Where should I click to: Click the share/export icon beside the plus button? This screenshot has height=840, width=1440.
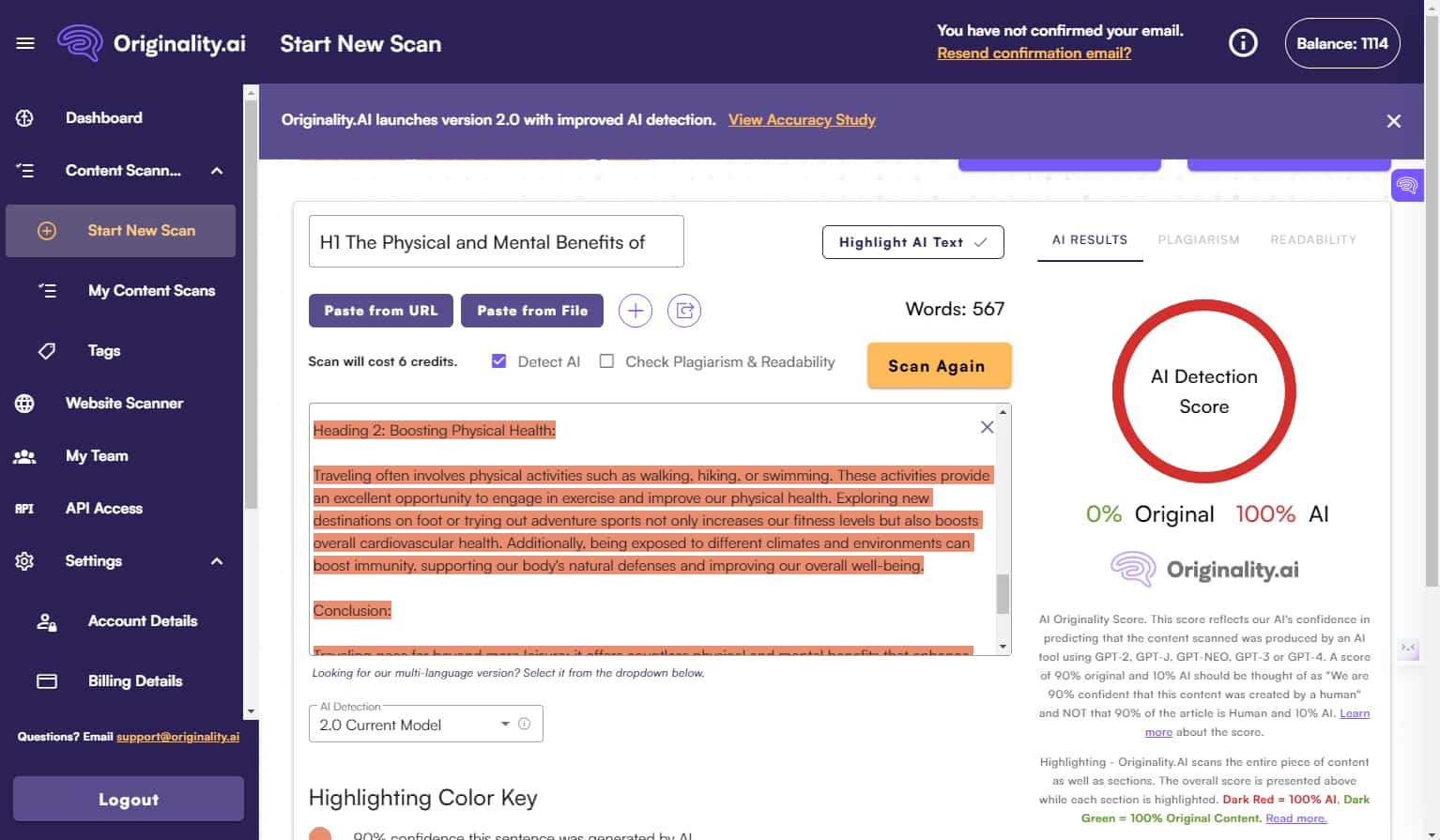pos(684,311)
